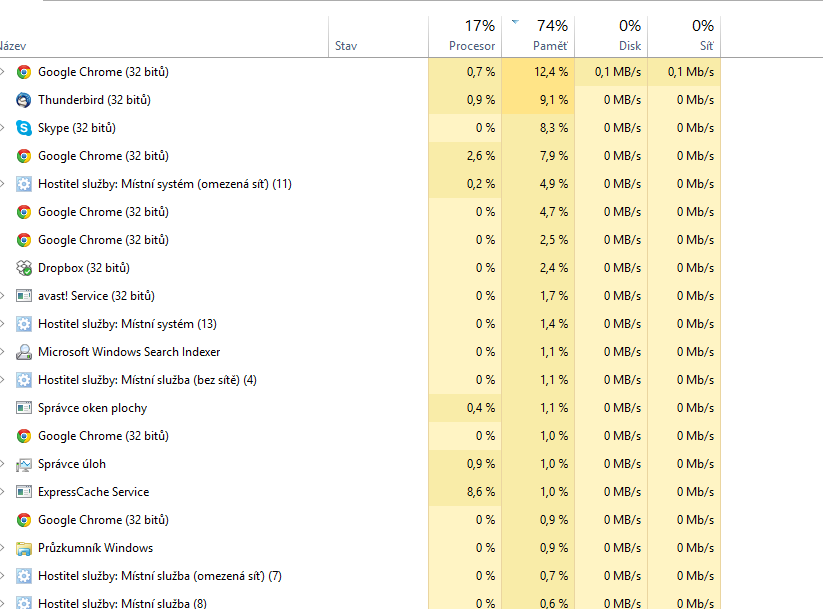Select the ExpressCache Service name text
Image resolution: width=823 pixels, height=609 pixels.
click(93, 492)
